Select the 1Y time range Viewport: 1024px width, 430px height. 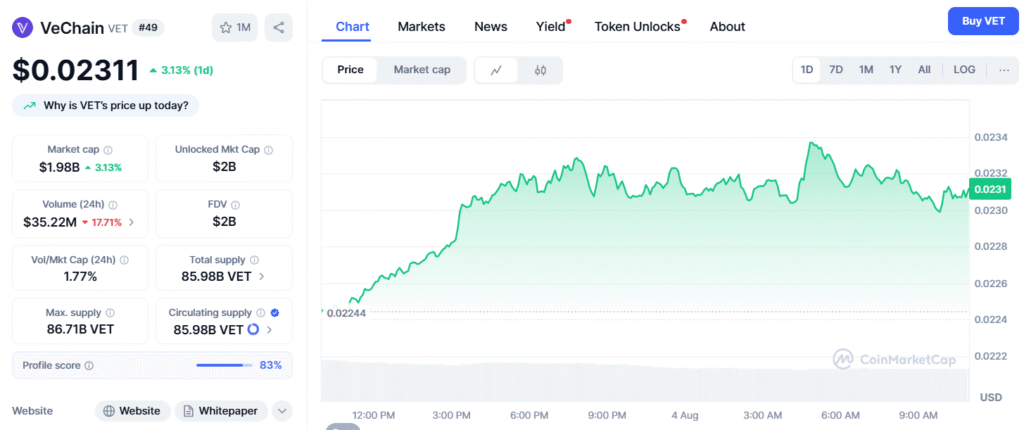click(895, 70)
